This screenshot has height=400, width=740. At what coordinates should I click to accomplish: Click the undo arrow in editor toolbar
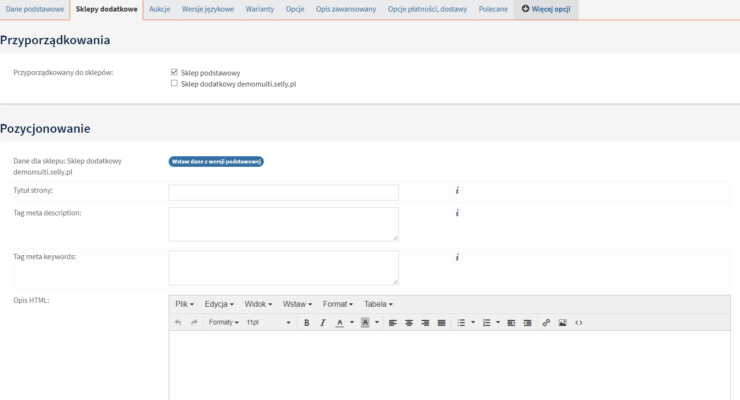pyautogui.click(x=178, y=323)
